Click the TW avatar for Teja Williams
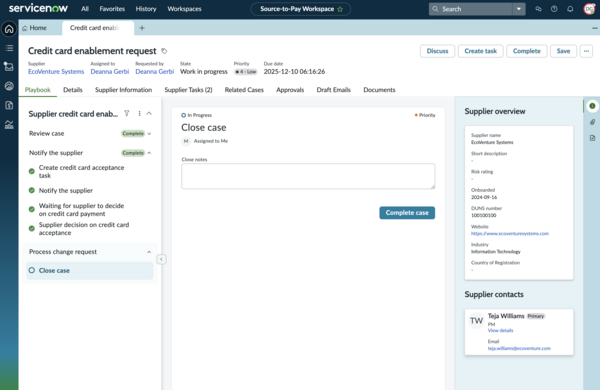 click(476, 321)
